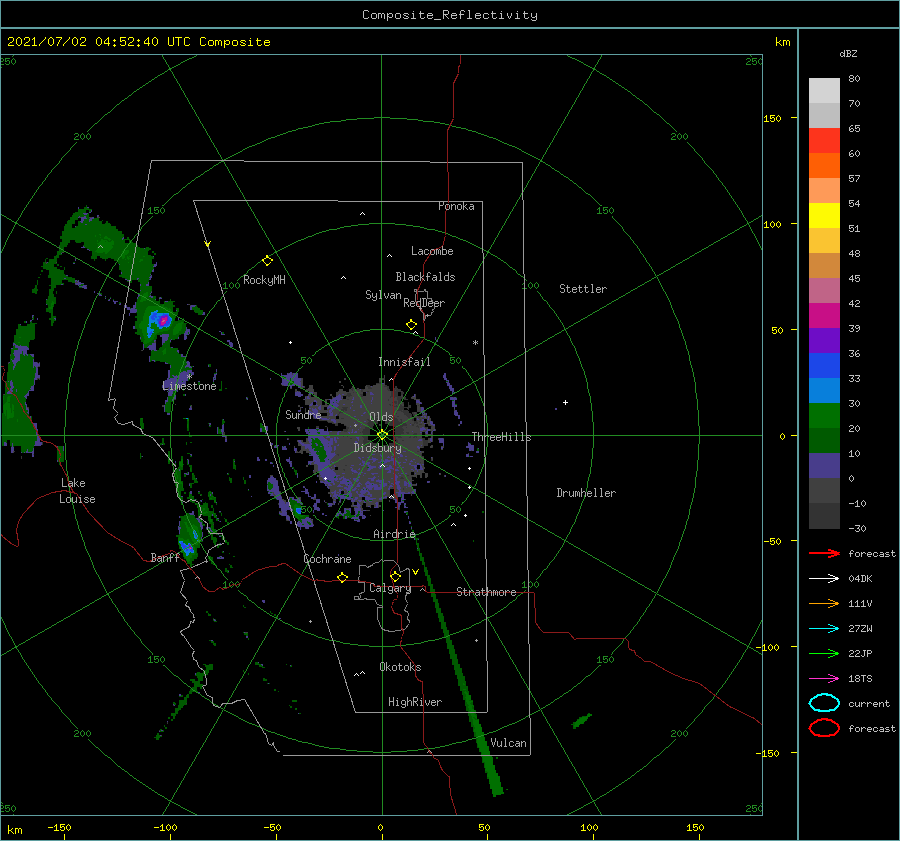Select the orange 111V arrow legend entry
900x841 pixels.
coord(824,603)
